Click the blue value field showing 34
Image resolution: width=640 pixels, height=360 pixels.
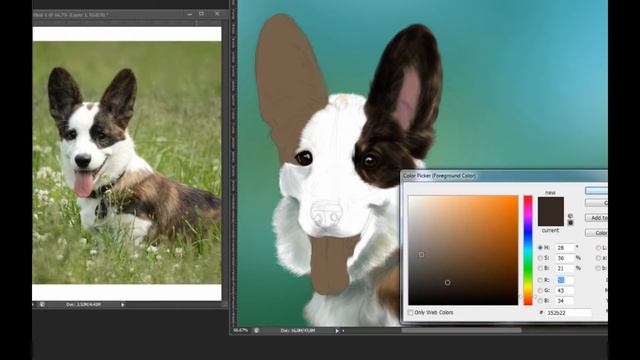(x=565, y=300)
